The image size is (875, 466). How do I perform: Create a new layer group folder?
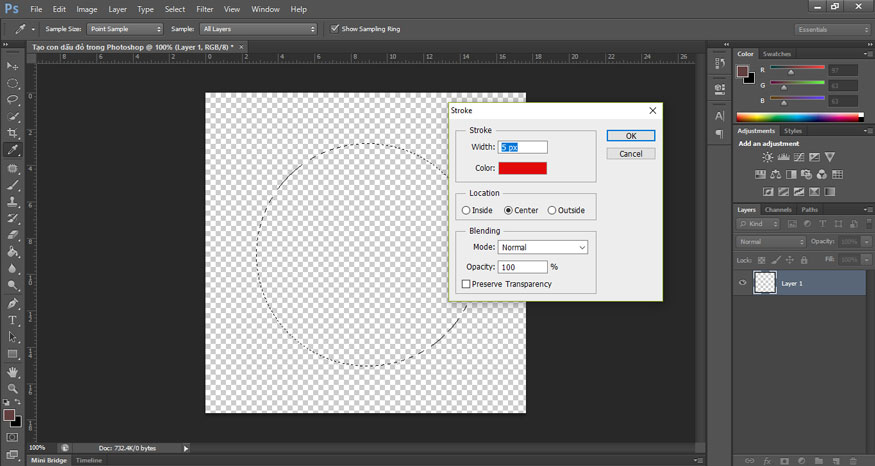tap(819, 461)
